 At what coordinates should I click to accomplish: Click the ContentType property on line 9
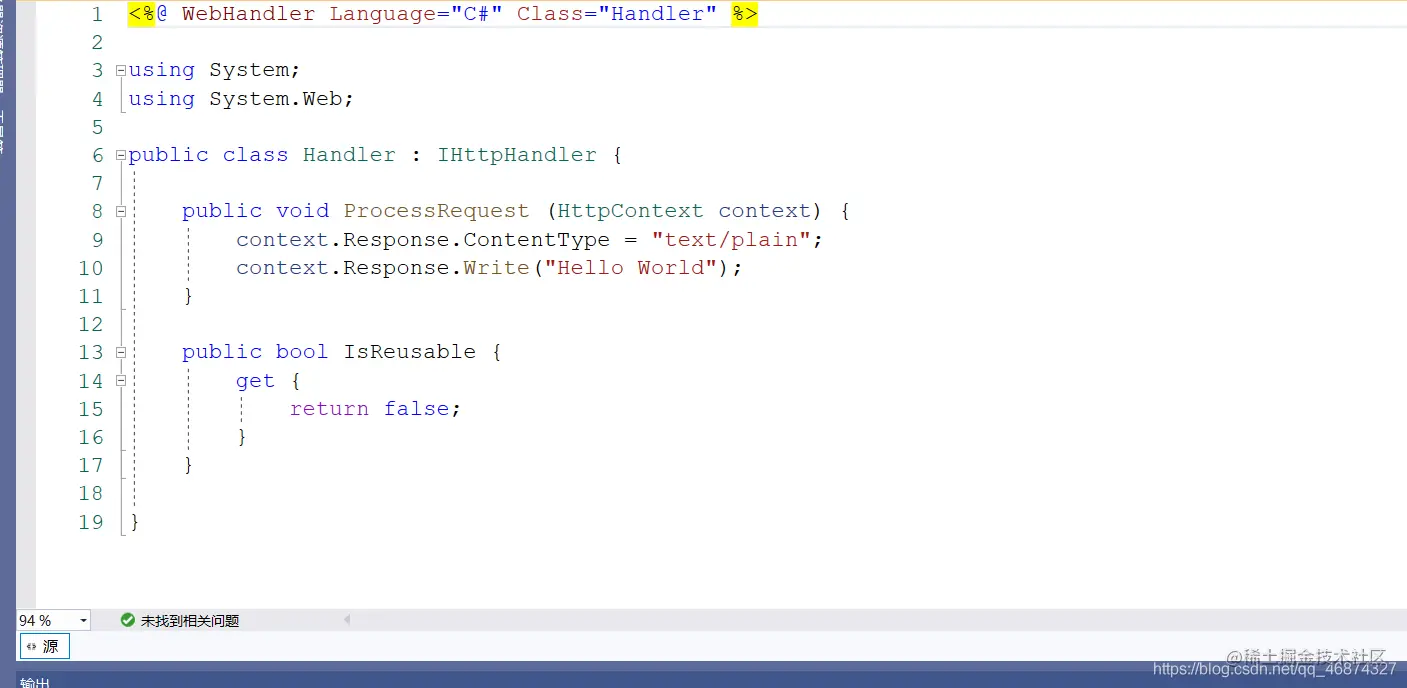536,240
